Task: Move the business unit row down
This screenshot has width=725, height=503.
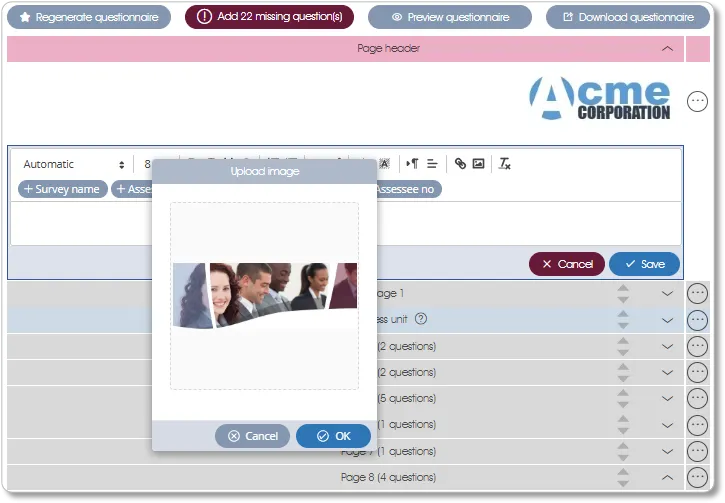Action: pyautogui.click(x=623, y=326)
